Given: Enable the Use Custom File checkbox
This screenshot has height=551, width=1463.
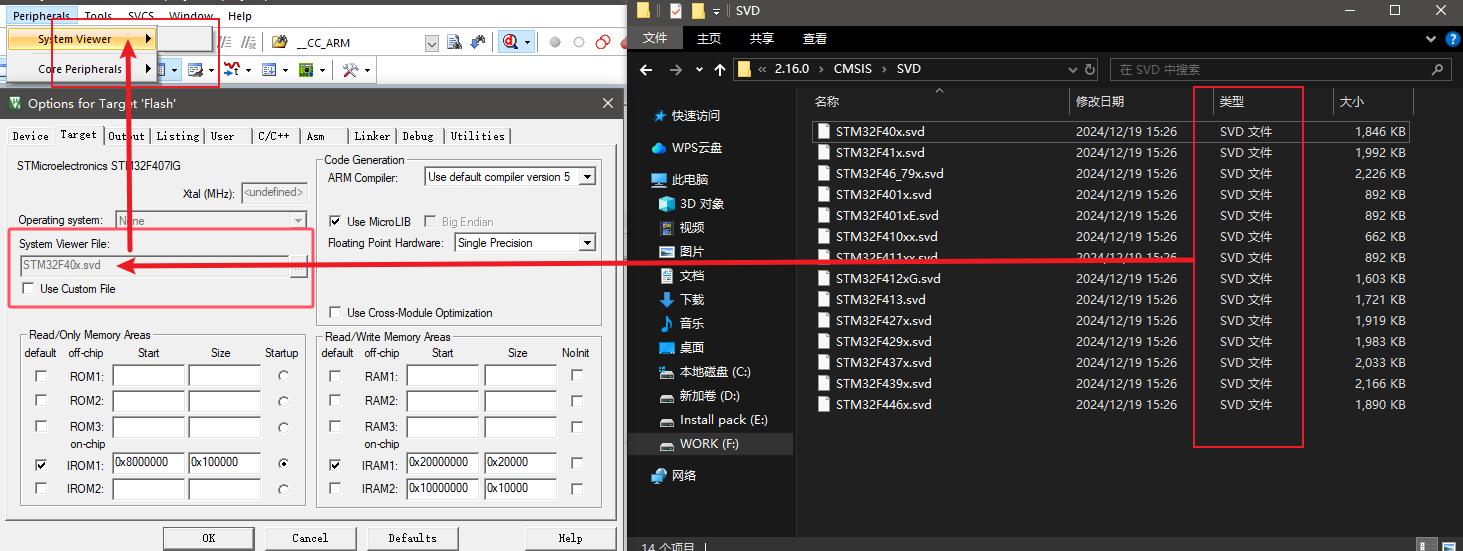Looking at the screenshot, I should pos(28,289).
